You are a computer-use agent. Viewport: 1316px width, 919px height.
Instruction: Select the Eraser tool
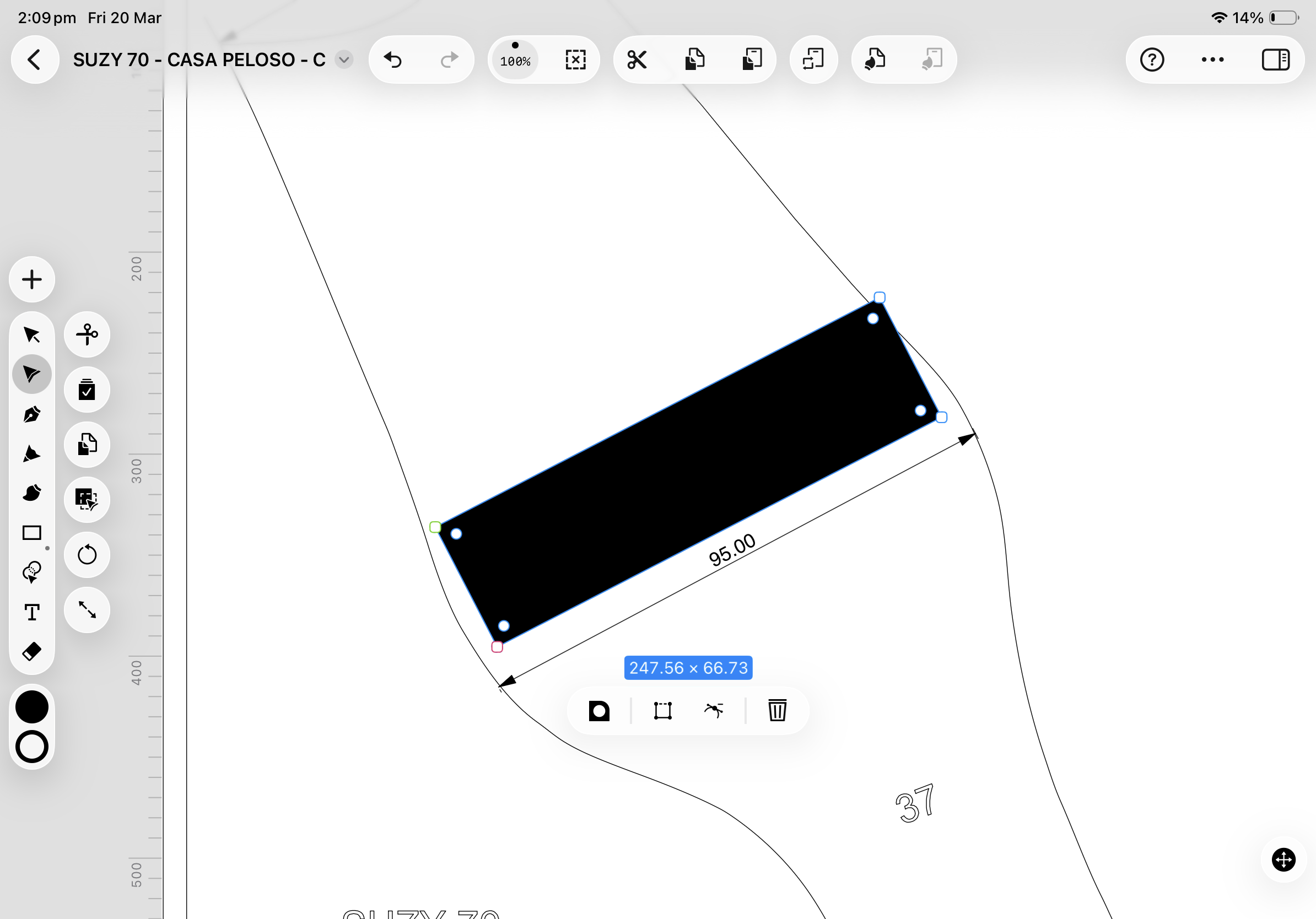[x=31, y=651]
